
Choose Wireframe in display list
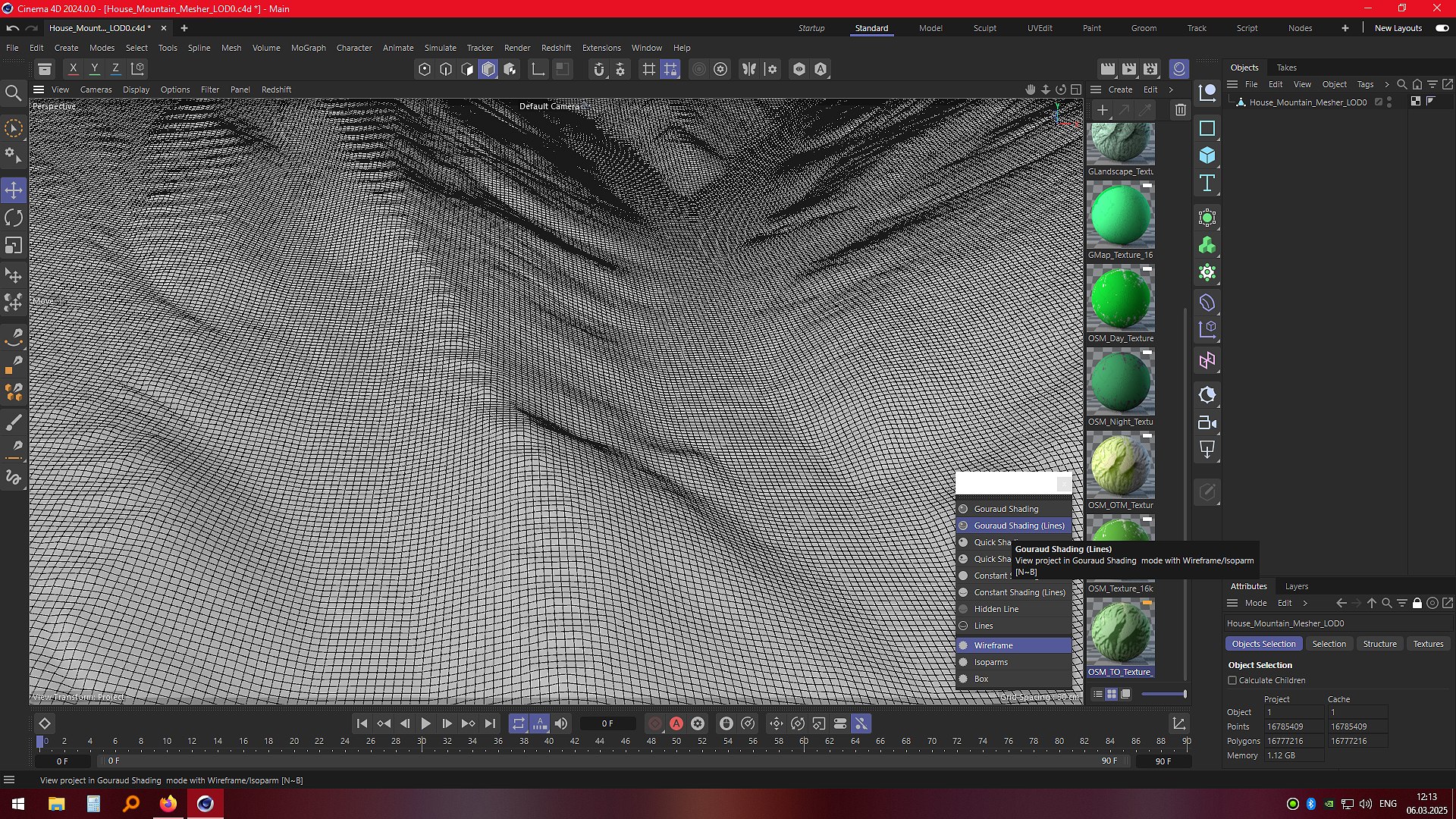1014,645
